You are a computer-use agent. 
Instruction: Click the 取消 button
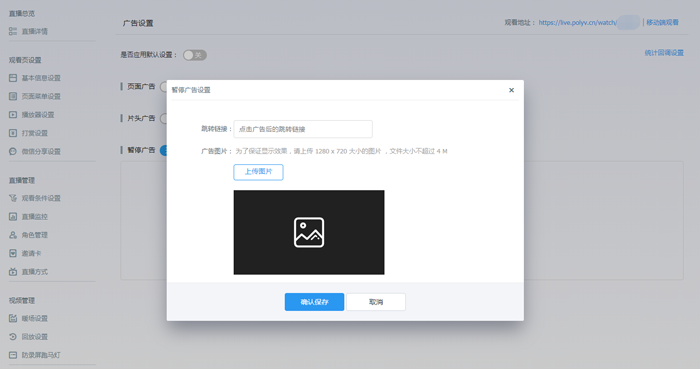(x=376, y=302)
